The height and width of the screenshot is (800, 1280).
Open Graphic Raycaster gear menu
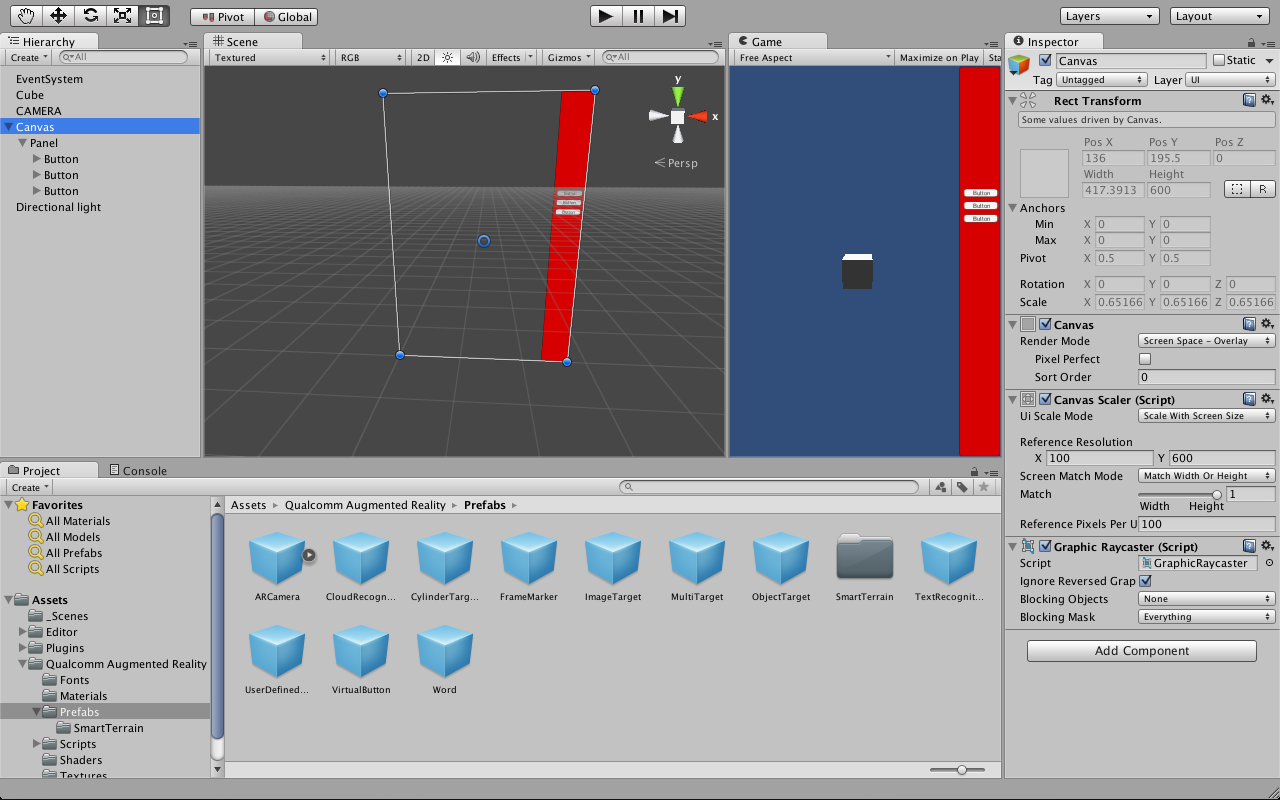(1267, 546)
